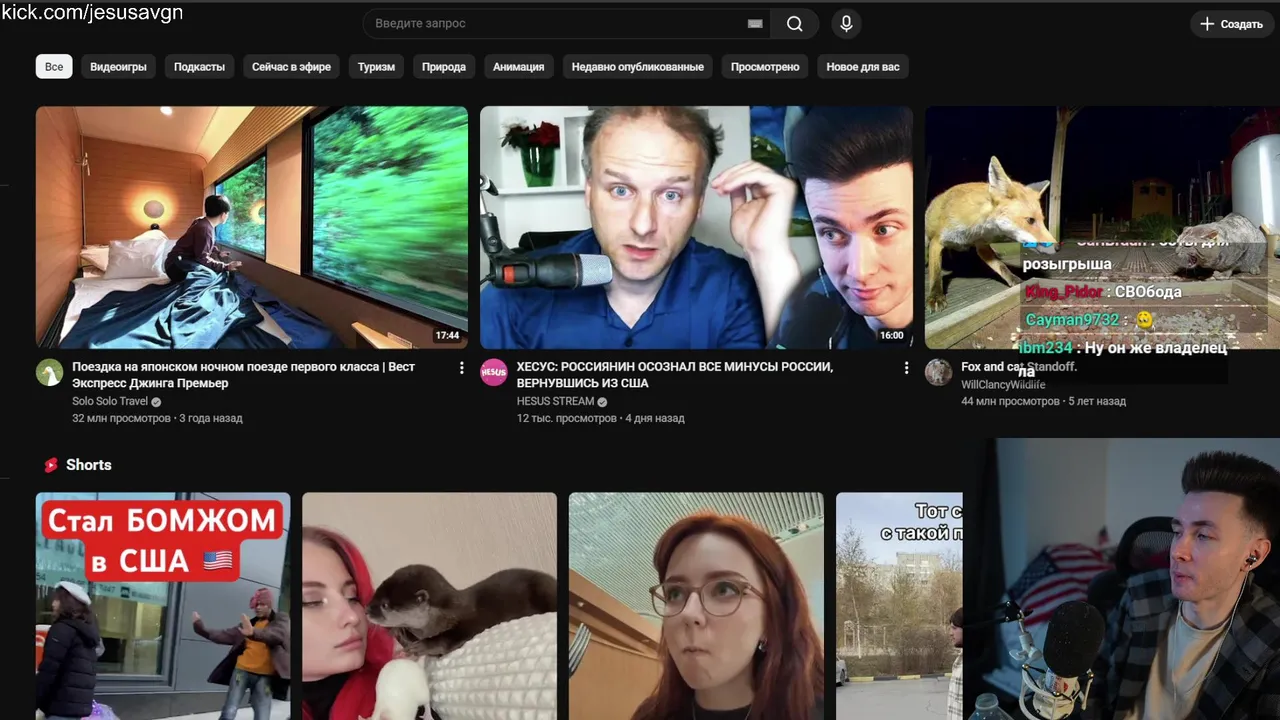
Task: Open the on-screen keyboard icon in search
Action: (755, 24)
